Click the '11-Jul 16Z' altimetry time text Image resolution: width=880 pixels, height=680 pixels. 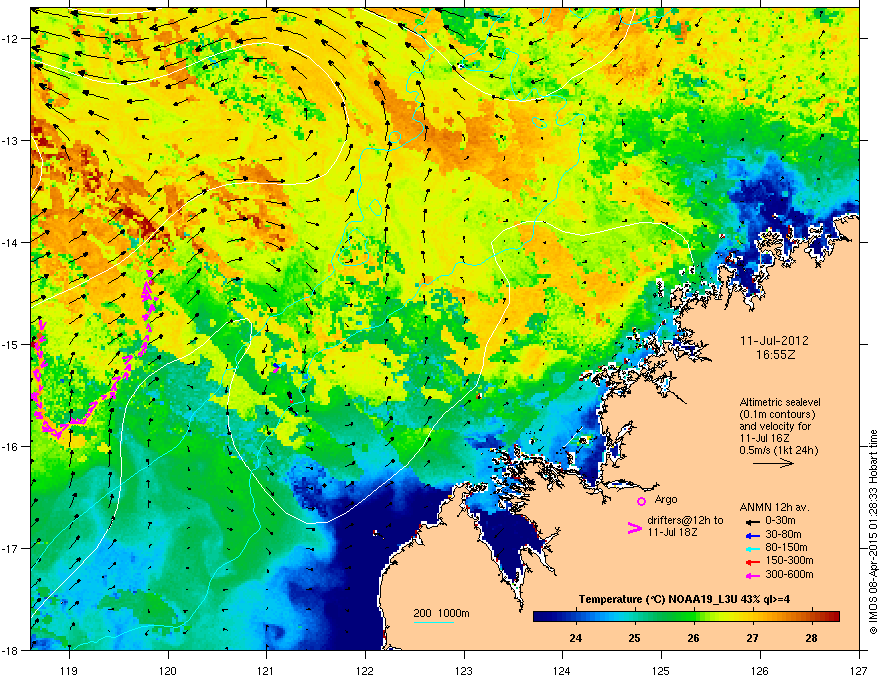tap(763, 438)
